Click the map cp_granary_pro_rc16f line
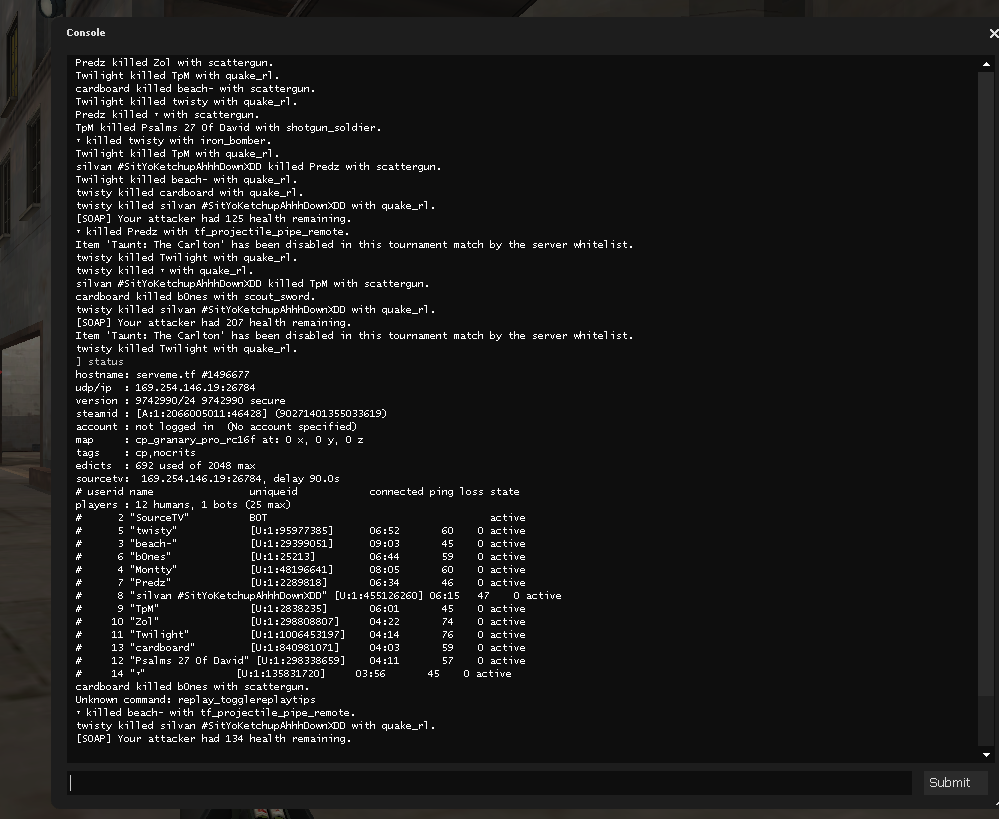This screenshot has height=819, width=999. click(219, 440)
